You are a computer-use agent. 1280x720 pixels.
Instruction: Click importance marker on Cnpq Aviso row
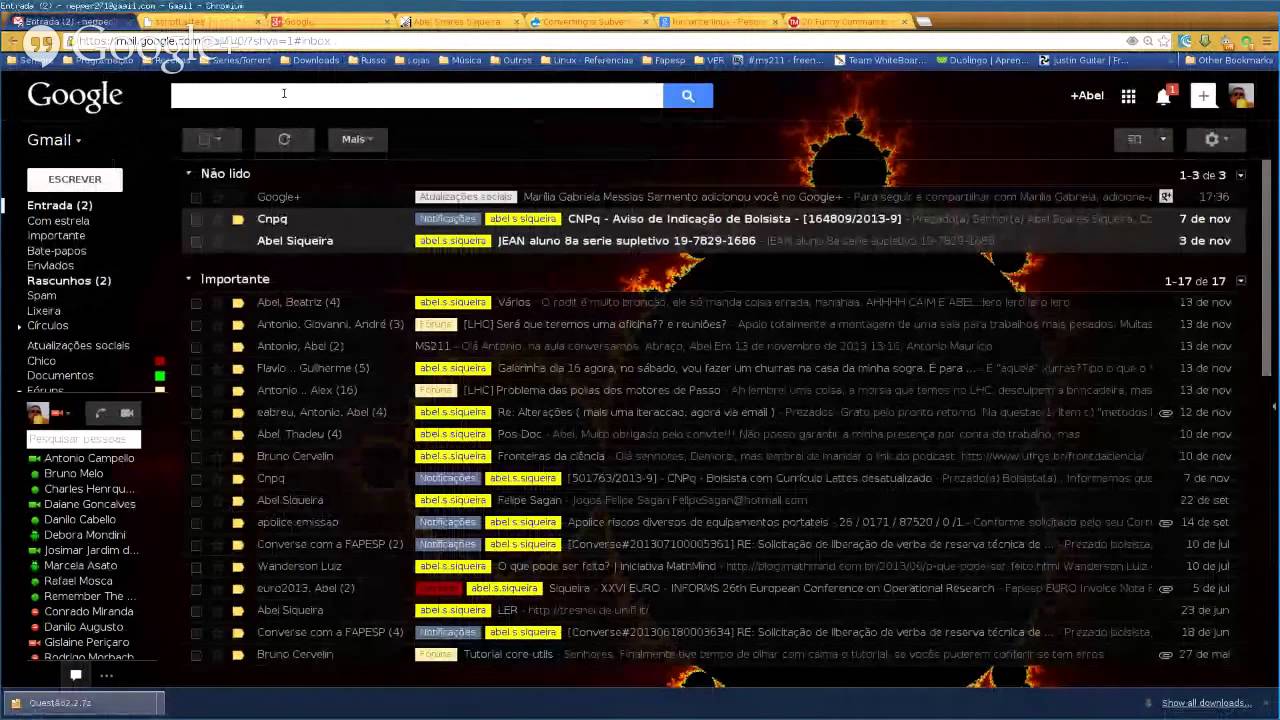point(237,219)
